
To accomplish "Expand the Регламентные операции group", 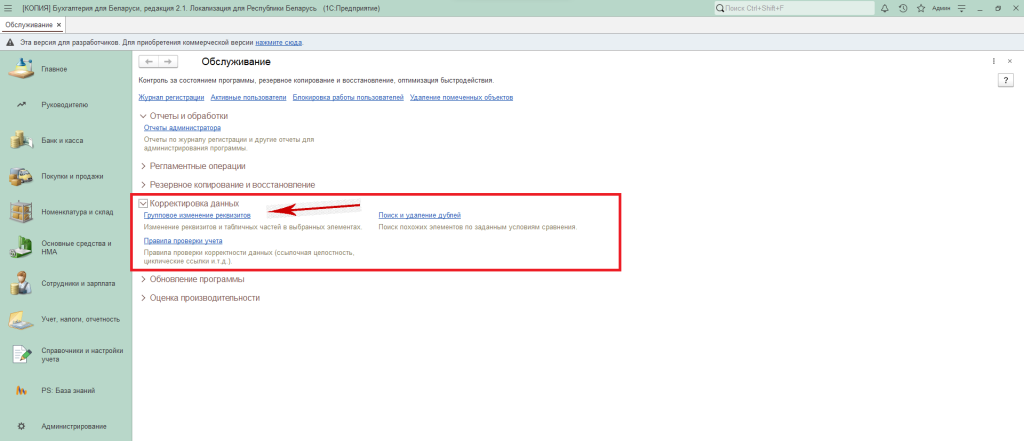I will point(143,166).
